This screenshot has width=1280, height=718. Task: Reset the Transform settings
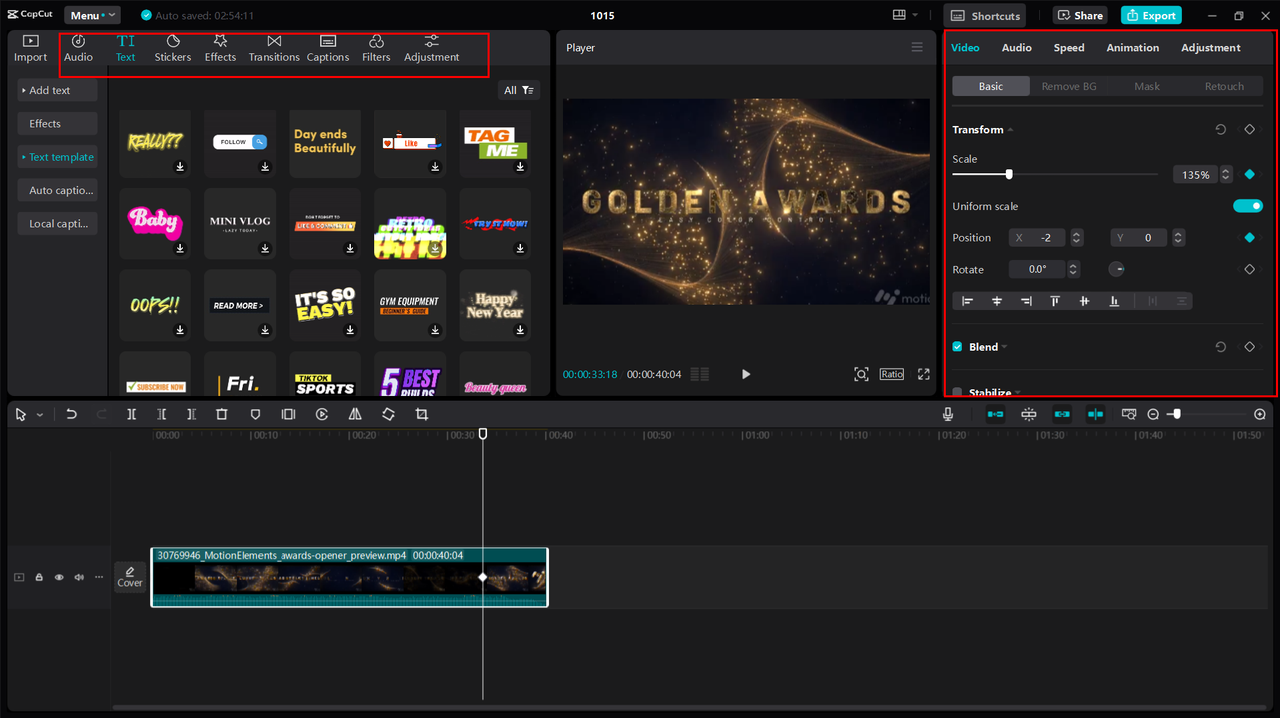click(1220, 130)
